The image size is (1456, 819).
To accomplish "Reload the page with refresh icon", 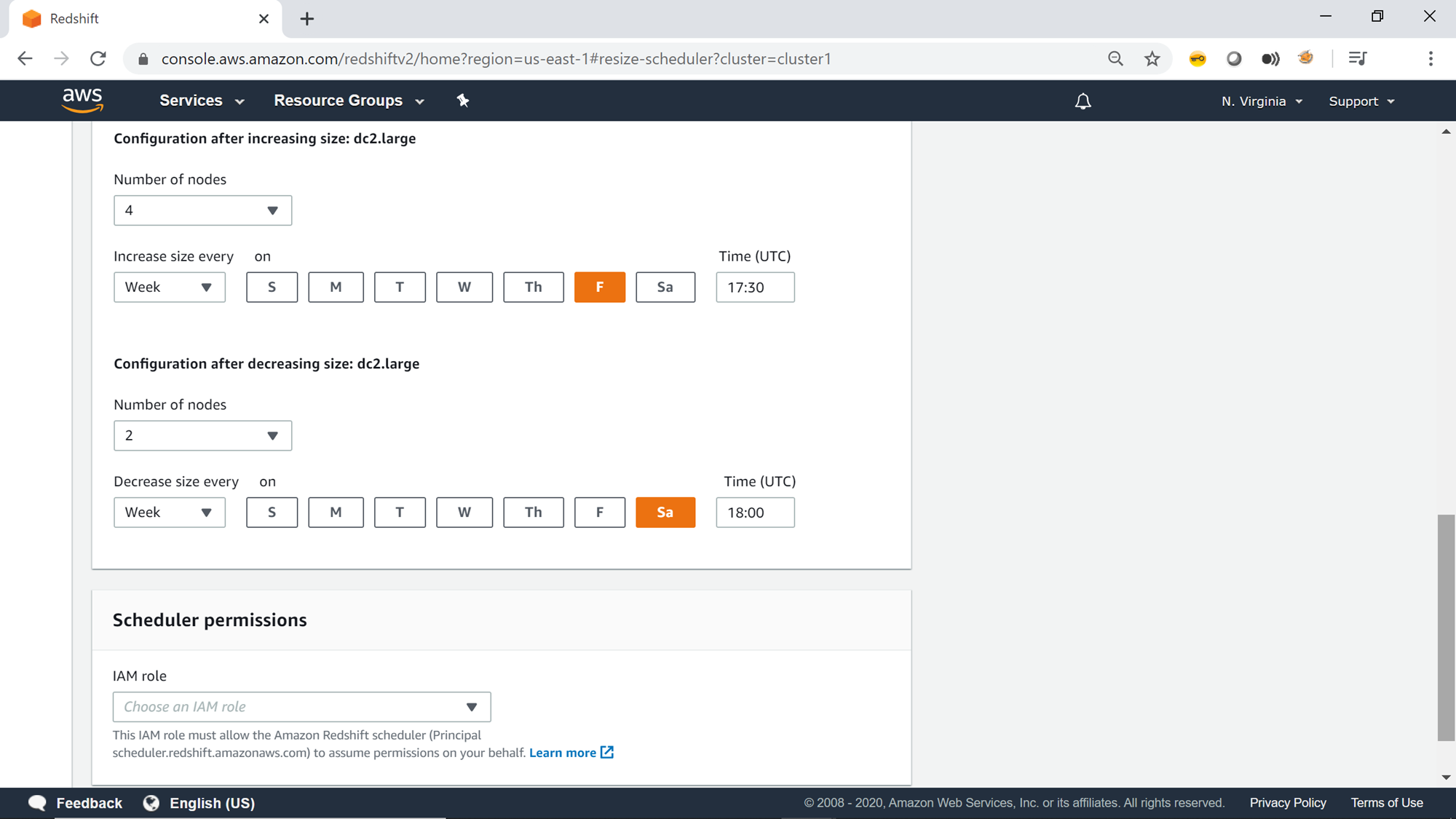I will click(98, 59).
